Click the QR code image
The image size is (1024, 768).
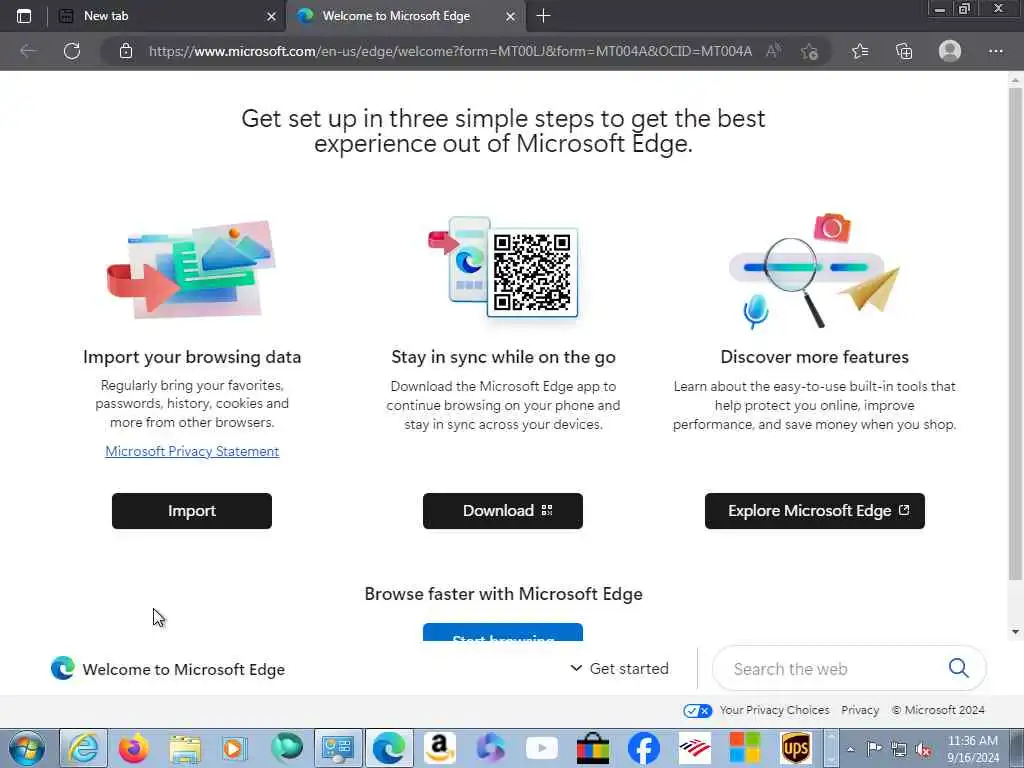[x=532, y=272]
